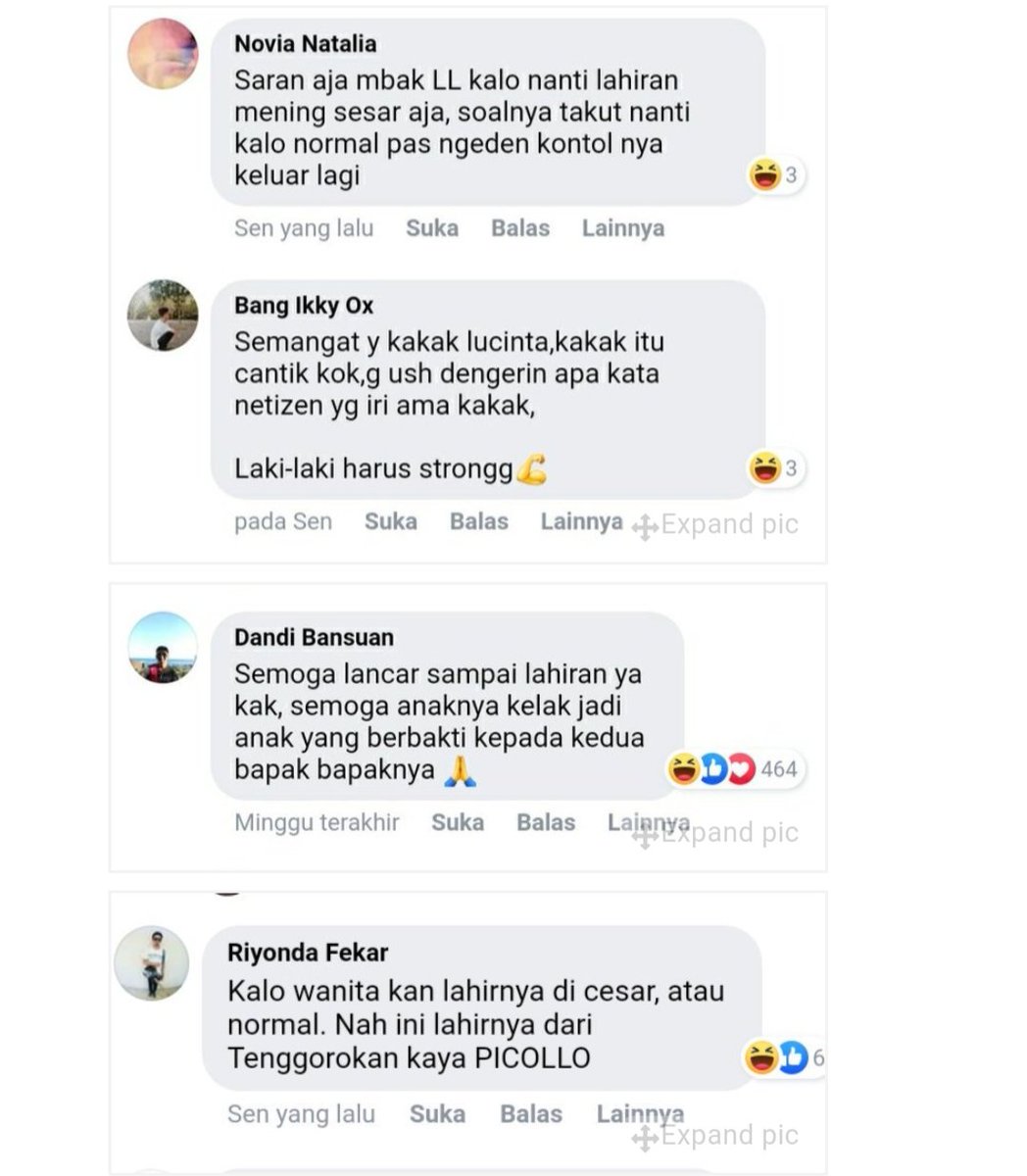Open Bang Ikky Ox's avatar
This screenshot has height=1176, width=1027.
163,315
